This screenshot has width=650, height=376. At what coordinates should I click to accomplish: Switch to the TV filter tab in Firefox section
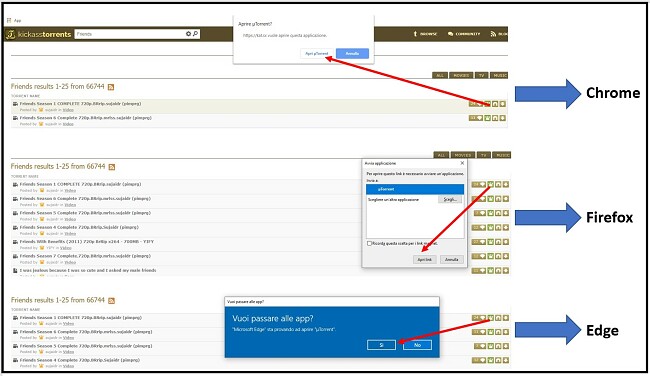point(483,155)
